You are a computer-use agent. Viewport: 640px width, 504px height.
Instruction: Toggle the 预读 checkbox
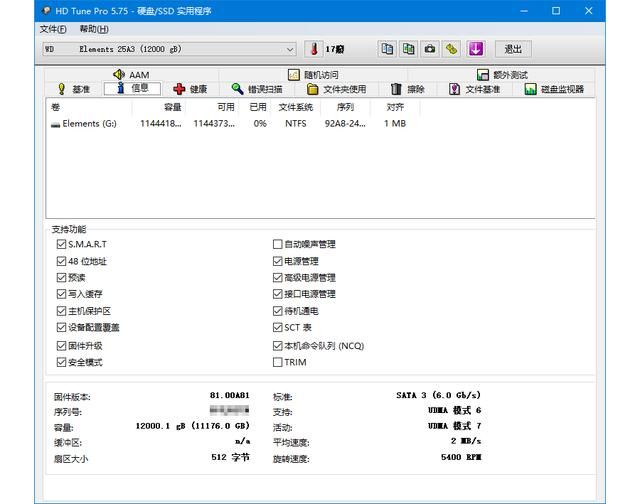61,278
